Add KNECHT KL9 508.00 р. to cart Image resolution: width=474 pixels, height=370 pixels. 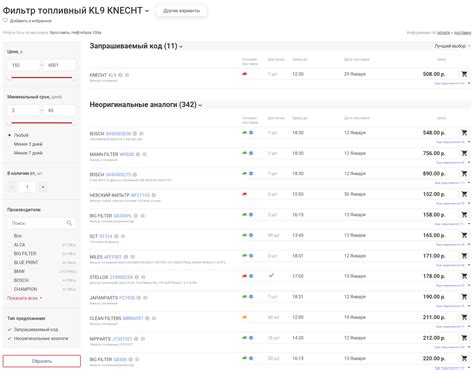point(464,74)
